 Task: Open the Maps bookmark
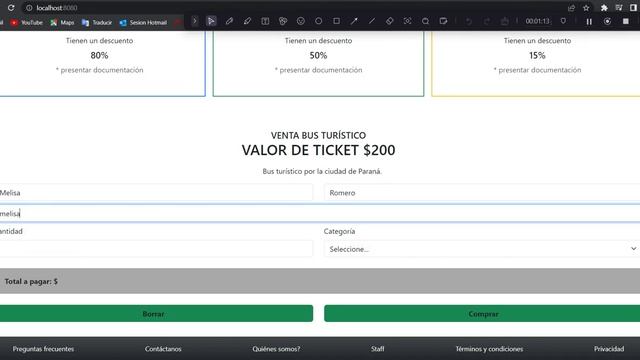coord(62,22)
